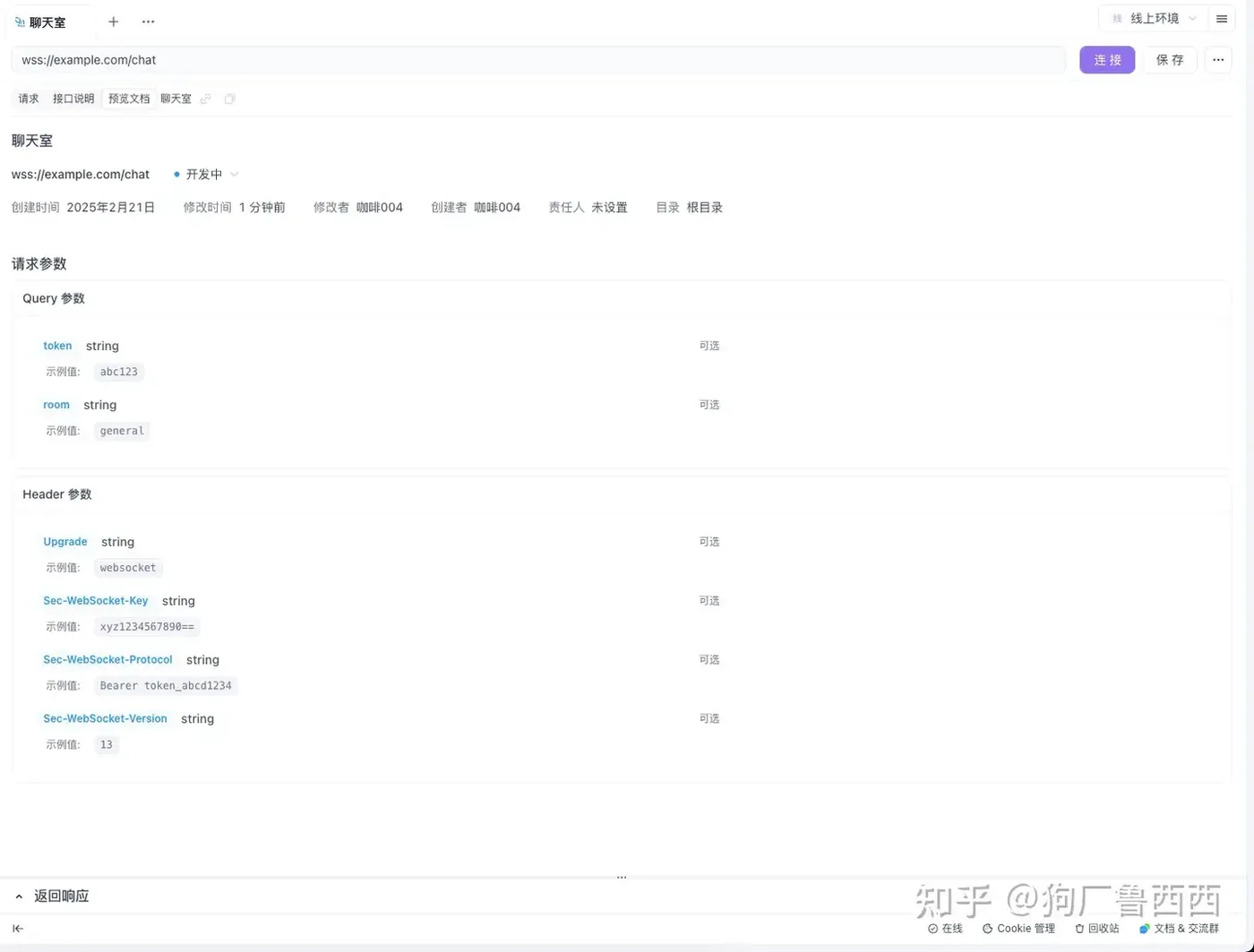The image size is (1254, 952).
Task: Click 目录 根目录 value
Action: [705, 208]
